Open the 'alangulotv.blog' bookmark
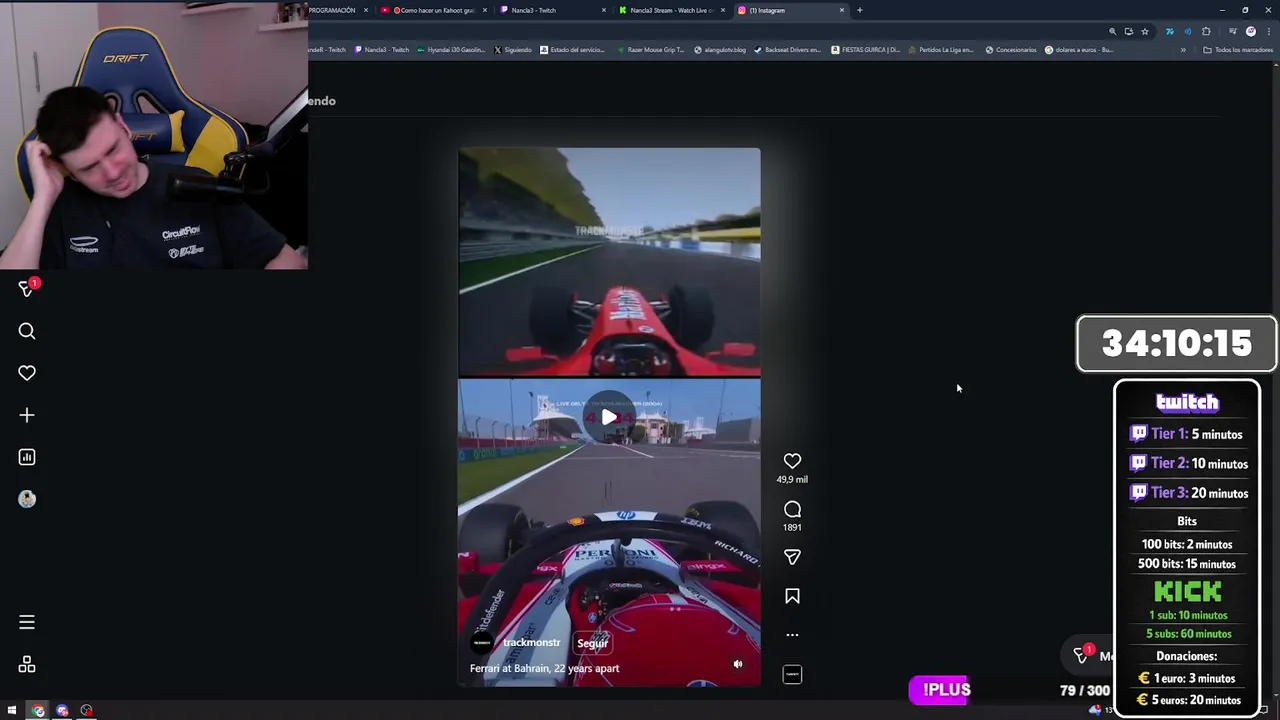1280x720 pixels. point(721,49)
